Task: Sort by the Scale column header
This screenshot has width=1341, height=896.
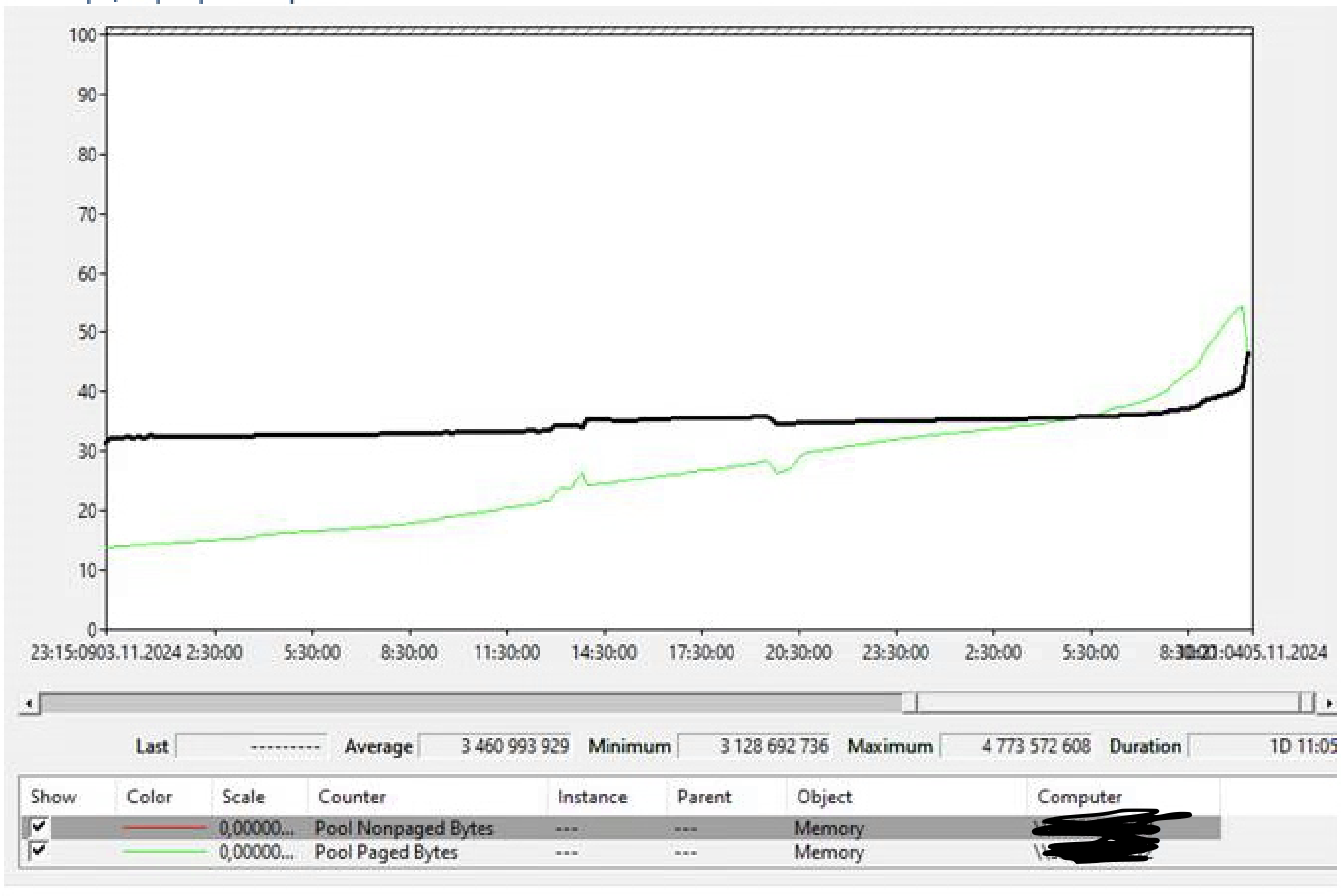Action: (243, 797)
